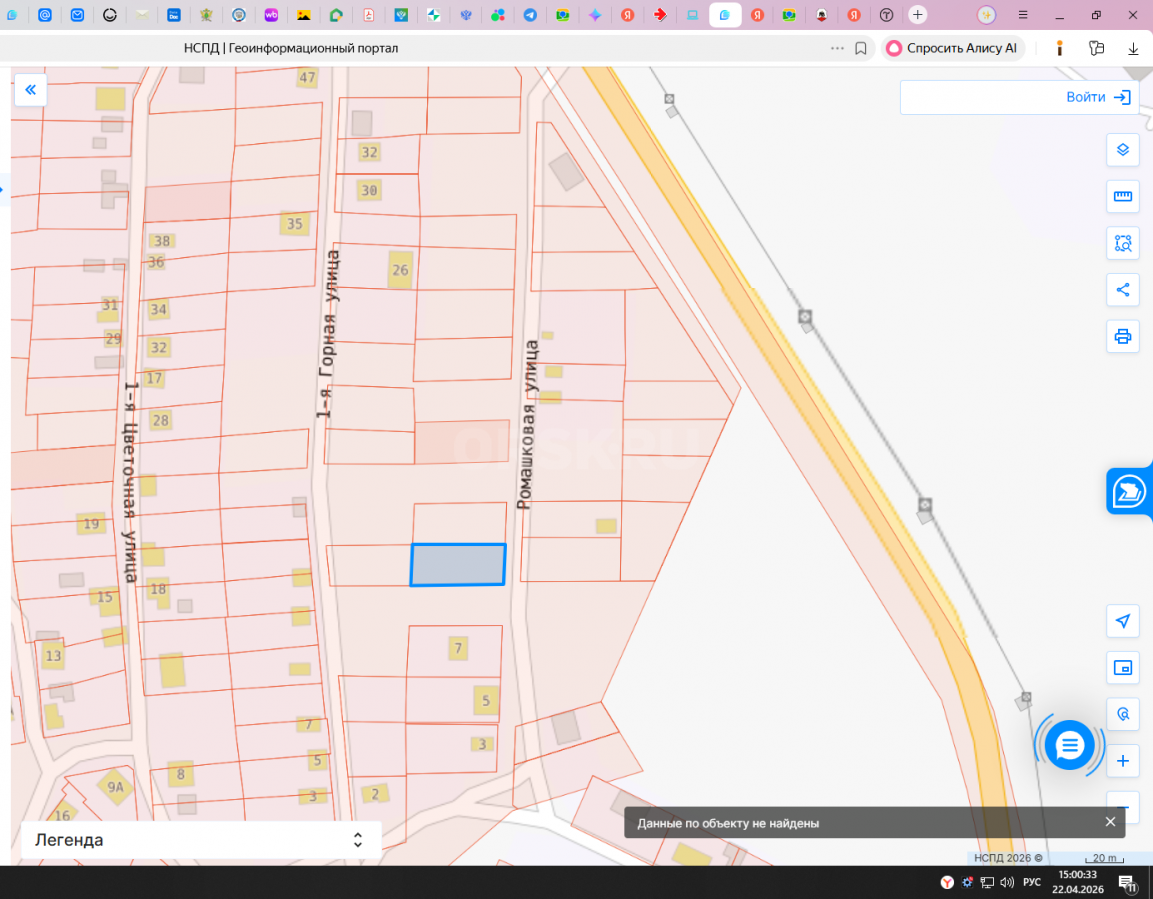Click Спросить Алису AI button
The width and height of the screenshot is (1153, 899).
click(x=952, y=48)
